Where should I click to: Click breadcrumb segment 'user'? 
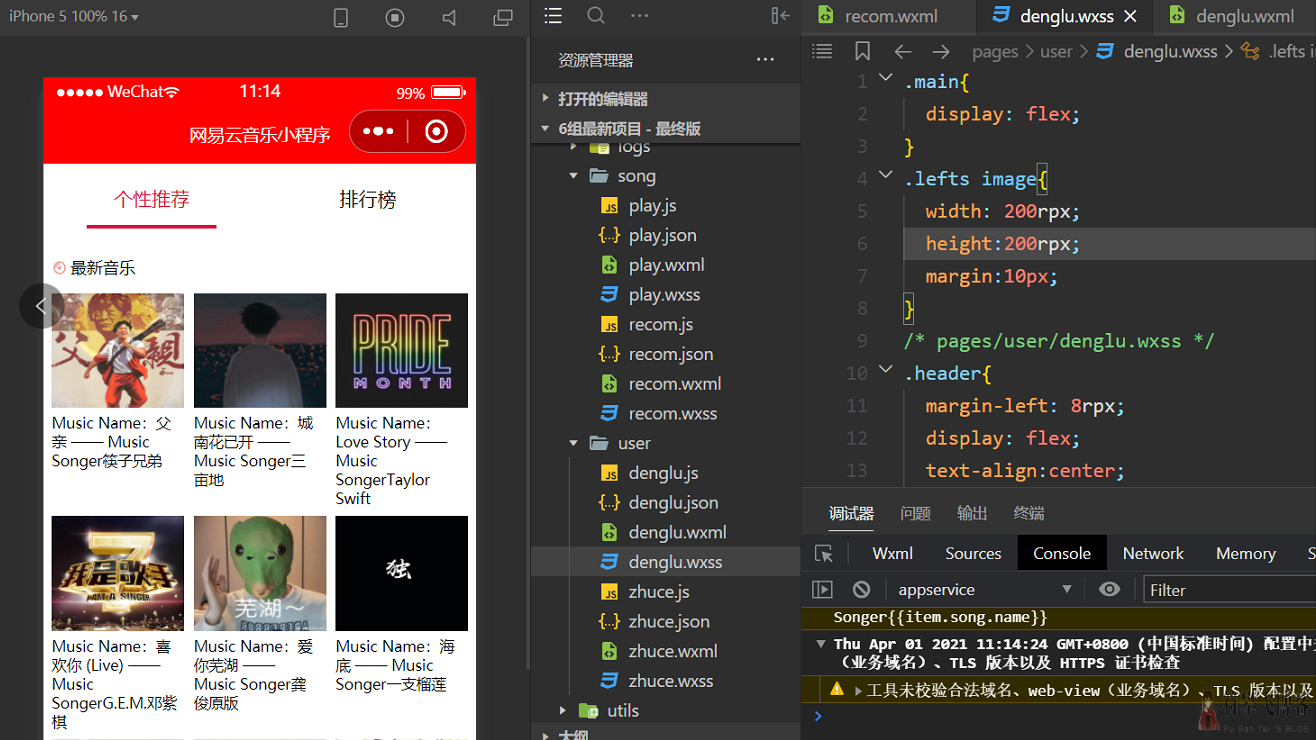[x=1056, y=51]
